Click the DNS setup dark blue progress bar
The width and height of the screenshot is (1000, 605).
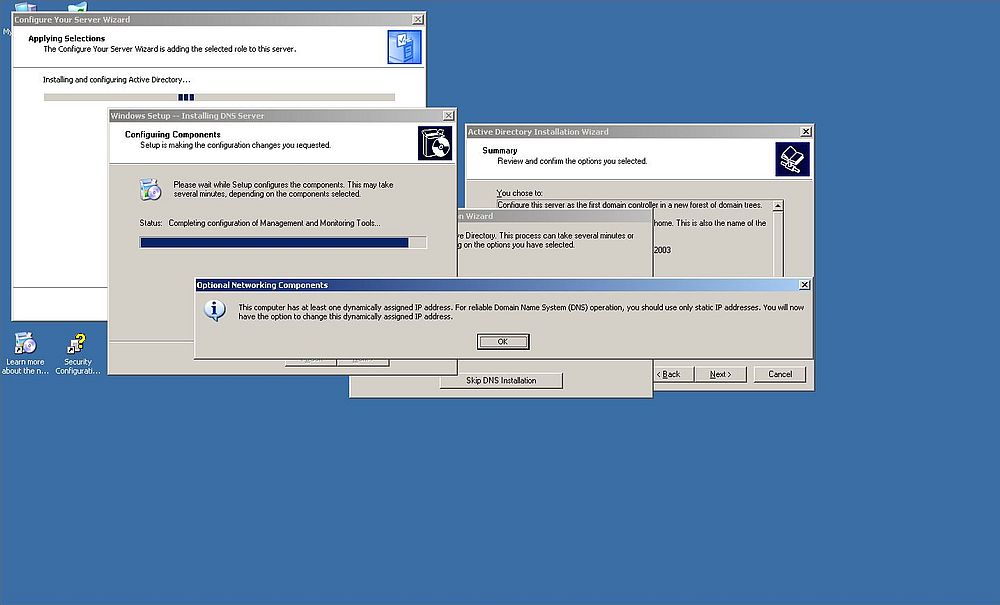(x=283, y=242)
